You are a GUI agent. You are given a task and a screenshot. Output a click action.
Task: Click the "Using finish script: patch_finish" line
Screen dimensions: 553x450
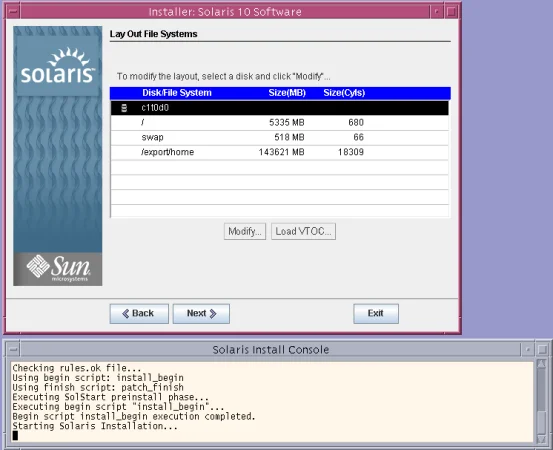(x=98, y=387)
